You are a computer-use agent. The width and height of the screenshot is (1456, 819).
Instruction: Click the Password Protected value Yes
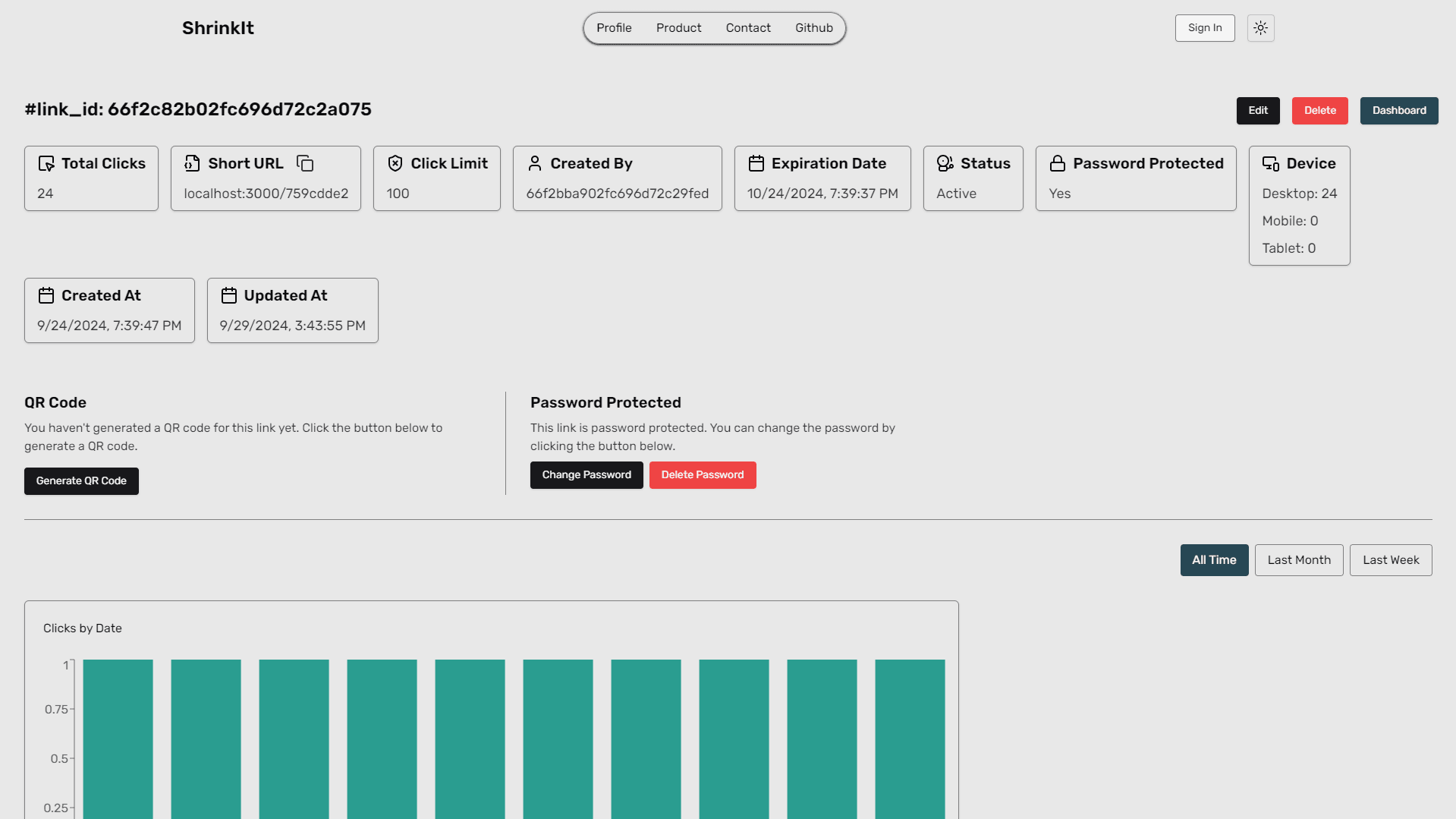pos(1060,194)
